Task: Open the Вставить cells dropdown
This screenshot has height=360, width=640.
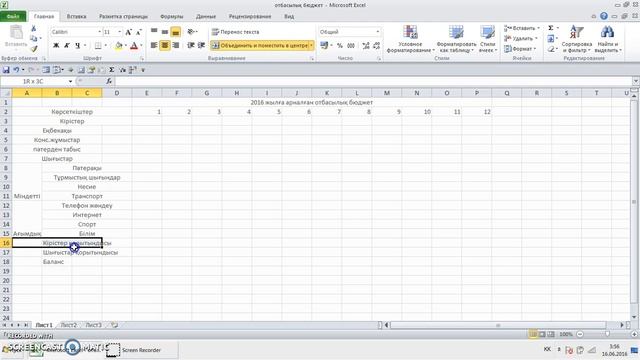Action: tap(522, 28)
